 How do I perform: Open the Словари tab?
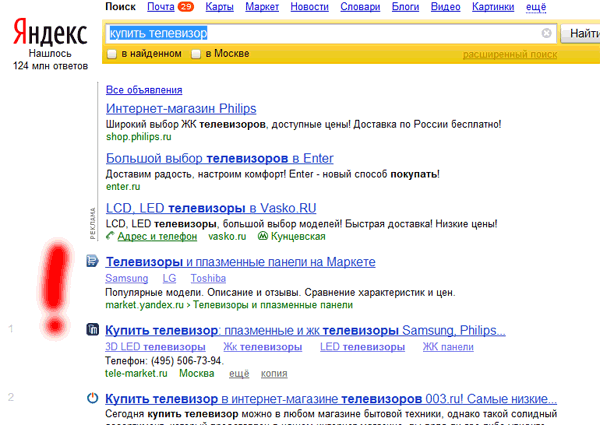(x=360, y=7)
